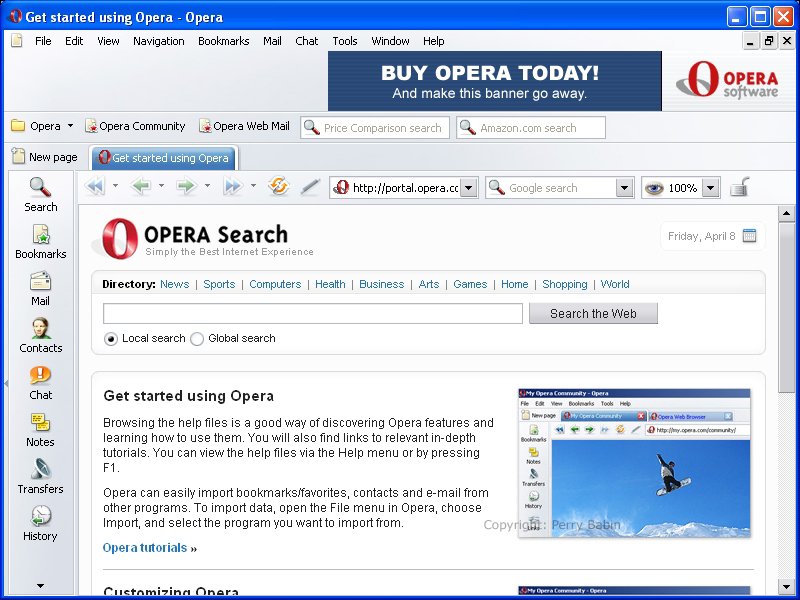Switch to Get started using Opera tab
The height and width of the screenshot is (600, 800).
164,158
